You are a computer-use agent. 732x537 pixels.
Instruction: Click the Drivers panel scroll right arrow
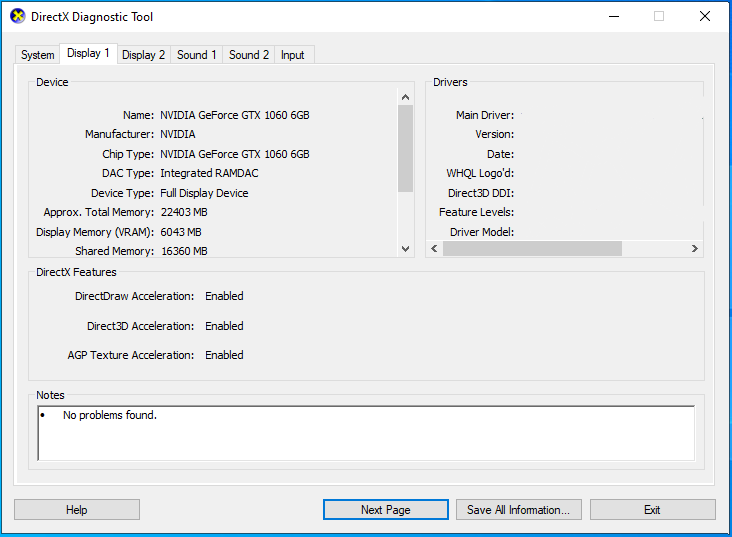point(695,249)
